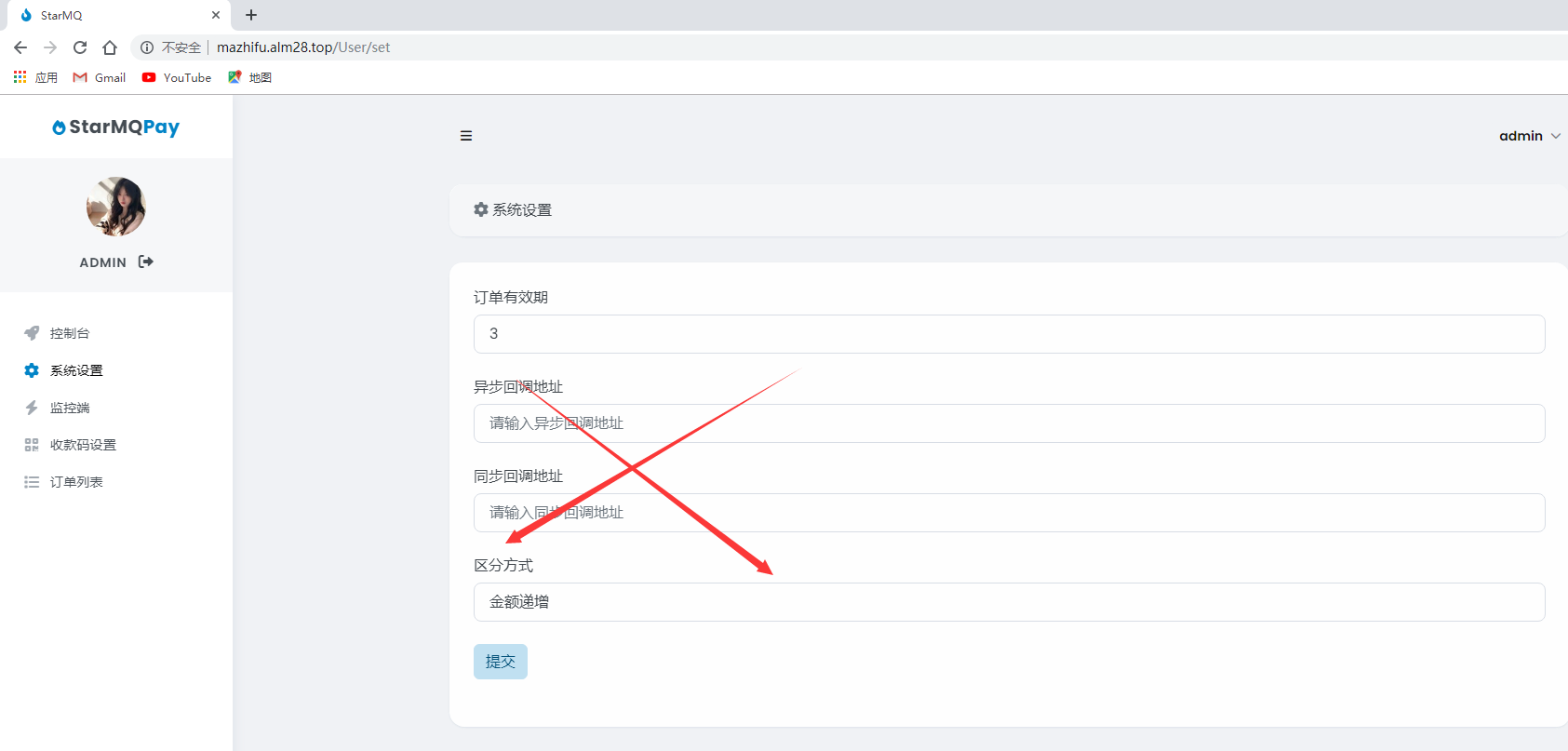This screenshot has width=1568, height=751.
Task: Reload the page with browser refresh icon
Action: pos(80,47)
